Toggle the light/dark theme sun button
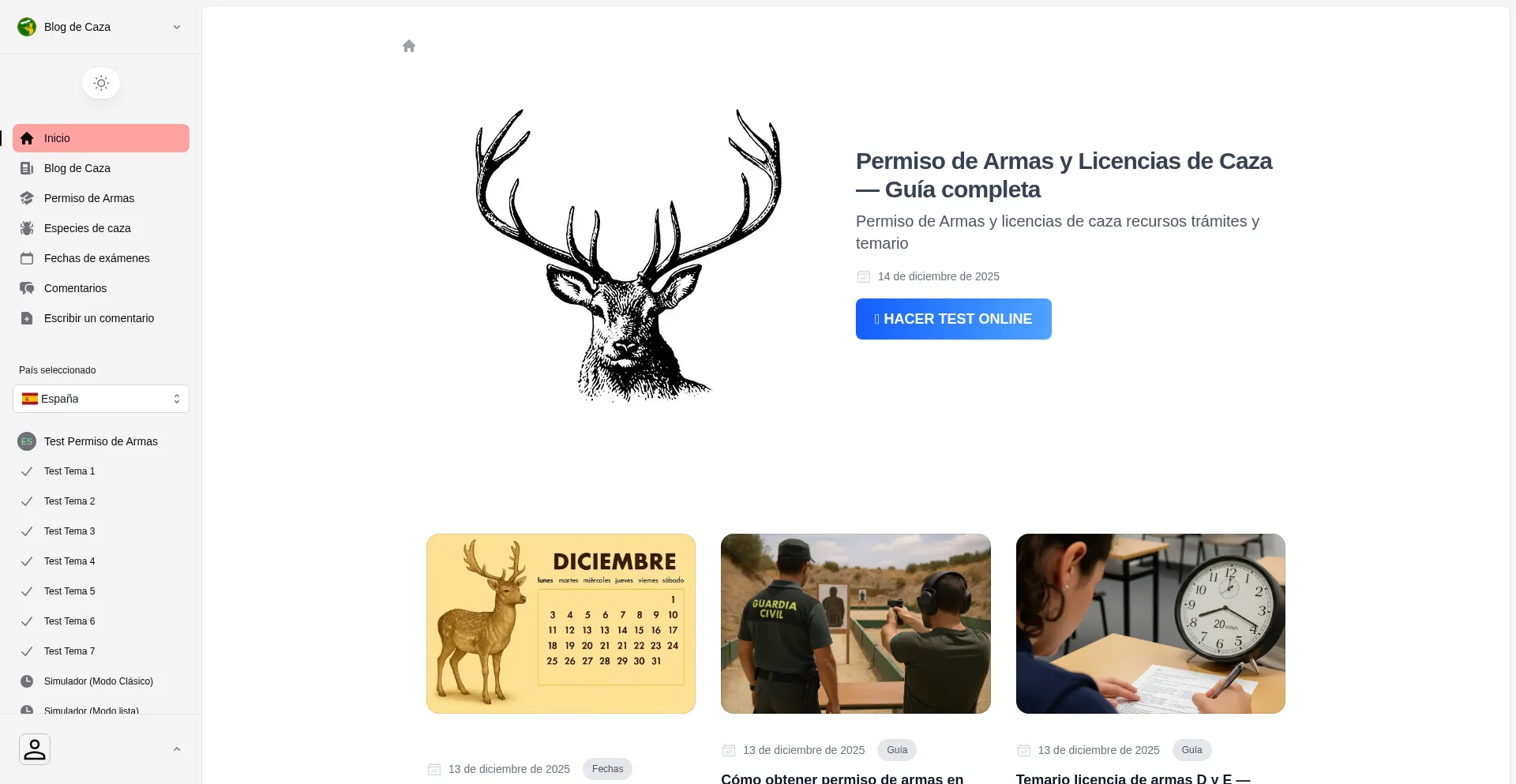This screenshot has height=784, width=1516. (101, 83)
